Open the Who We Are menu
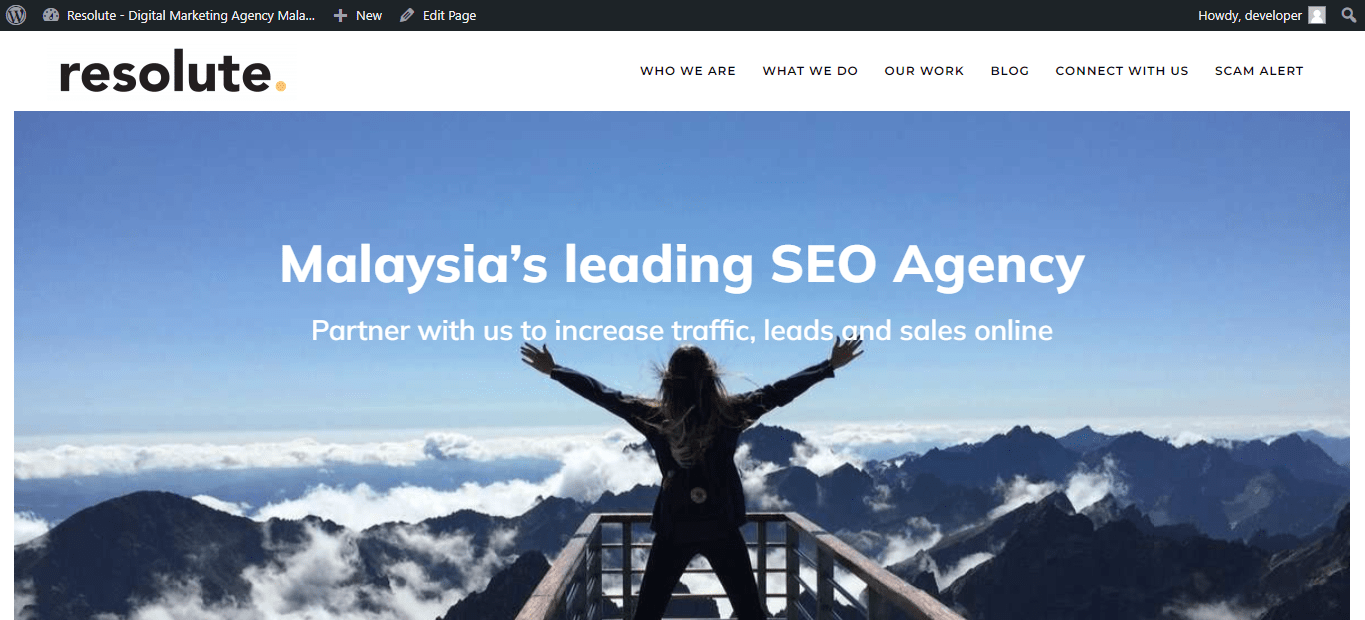The height and width of the screenshot is (620, 1365). [688, 71]
